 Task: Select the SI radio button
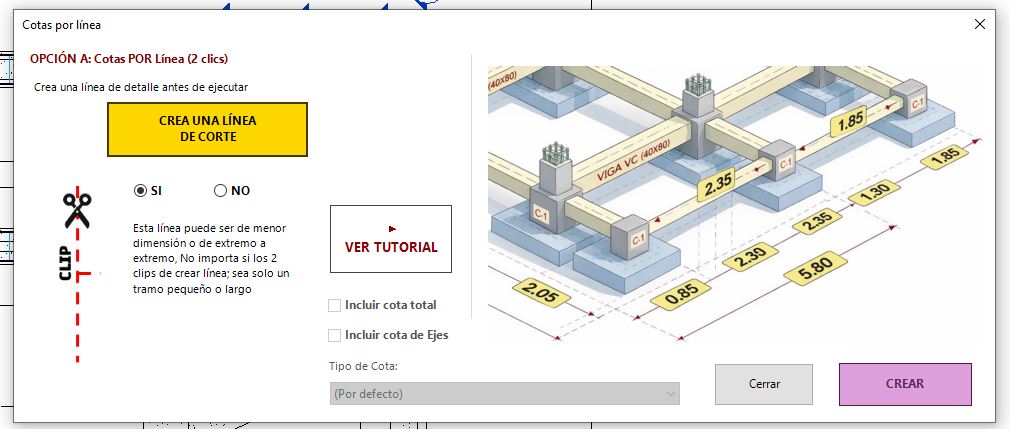pos(140,191)
